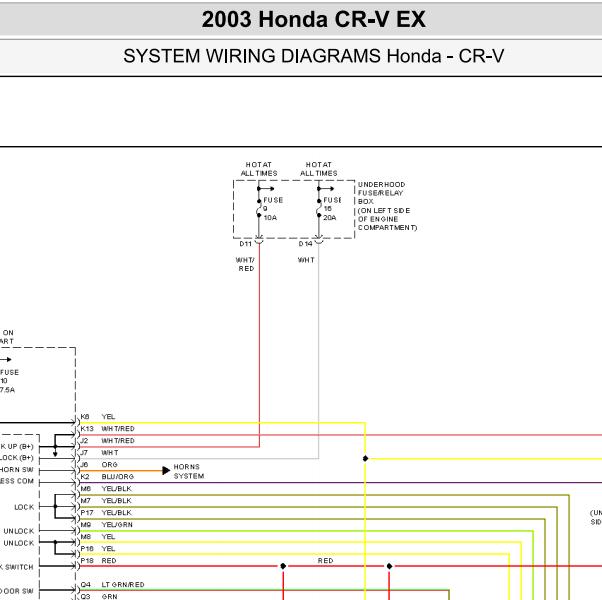Screen dimensions: 602x600
Task: Click the P17 pin label
Action: pyautogui.click(x=87, y=512)
